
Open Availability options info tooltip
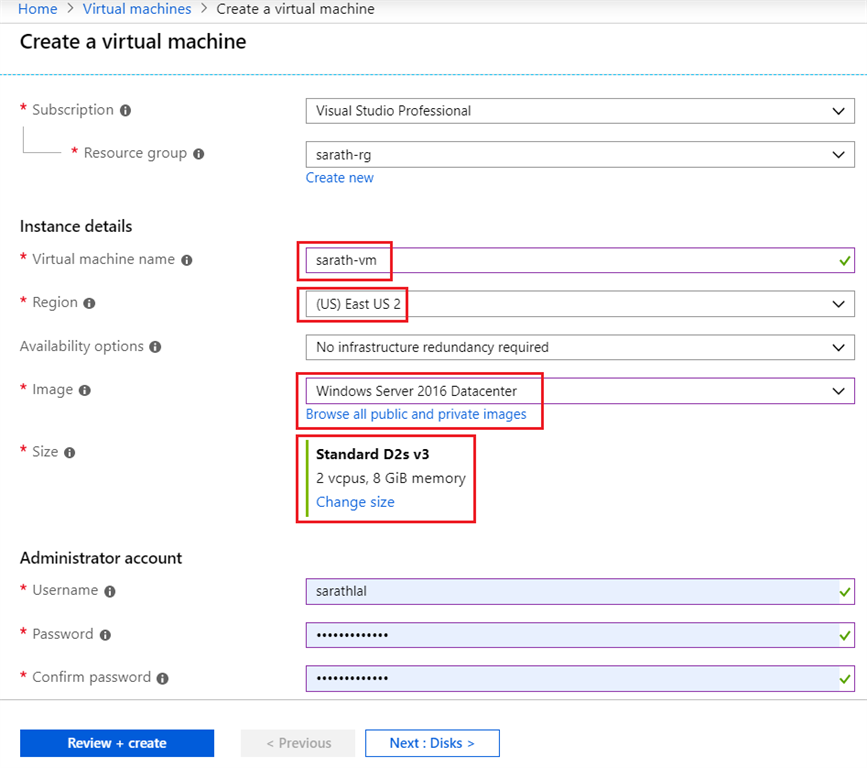click(155, 347)
